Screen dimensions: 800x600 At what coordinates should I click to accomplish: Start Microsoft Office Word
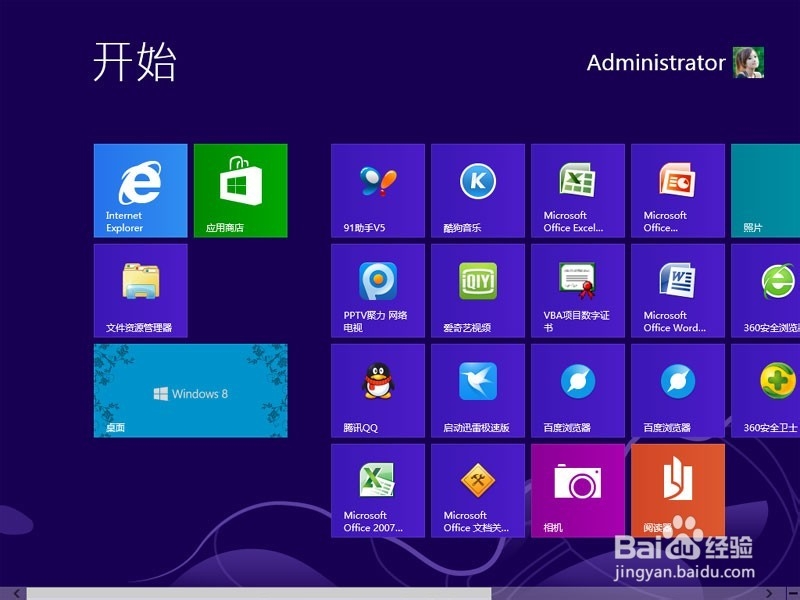click(x=677, y=290)
